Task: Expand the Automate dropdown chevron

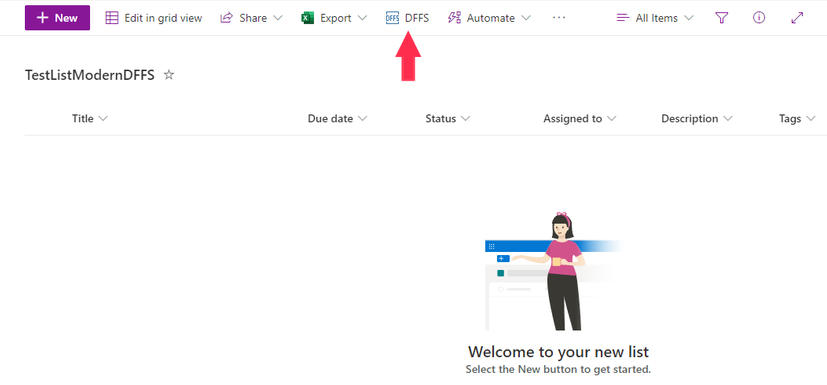Action: click(x=526, y=18)
